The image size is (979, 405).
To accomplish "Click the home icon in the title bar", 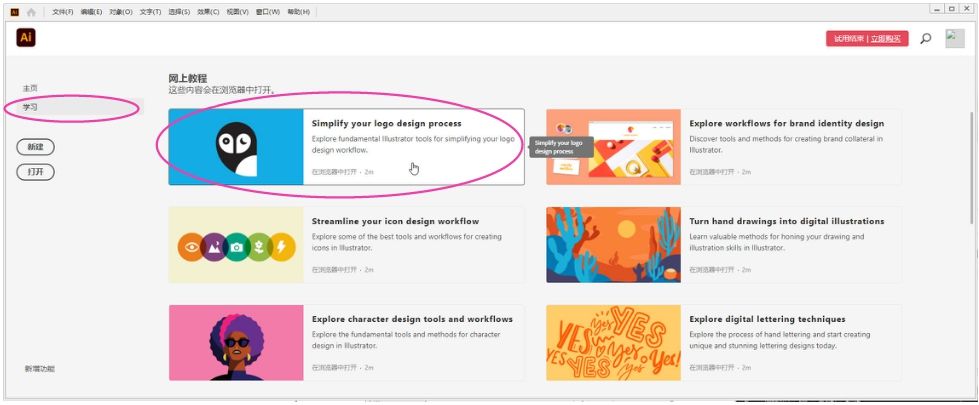I will [31, 12].
